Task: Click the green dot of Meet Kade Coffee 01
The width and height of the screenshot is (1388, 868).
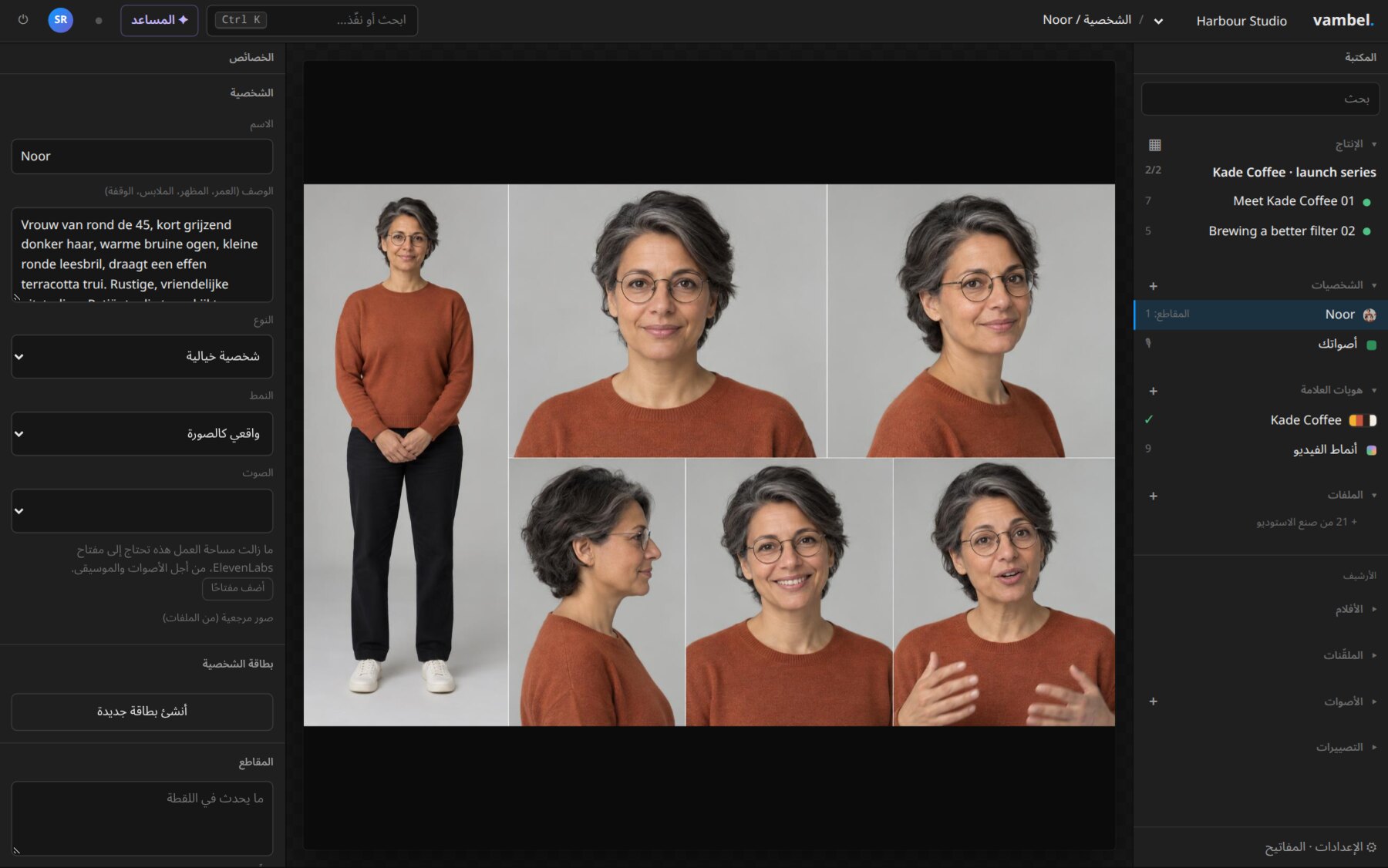Action: pyautogui.click(x=1367, y=202)
